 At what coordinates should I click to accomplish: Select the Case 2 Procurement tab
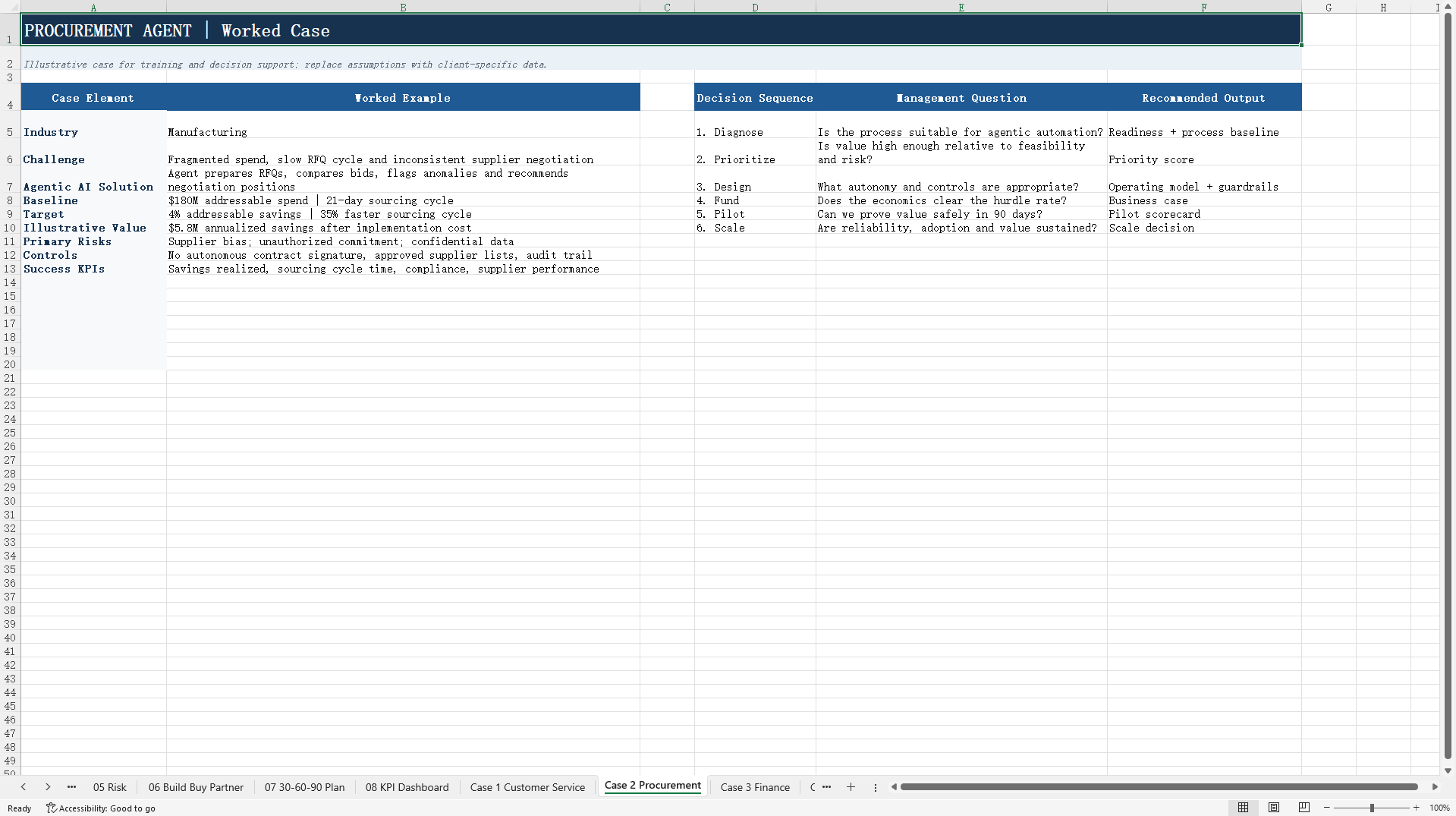tap(653, 786)
